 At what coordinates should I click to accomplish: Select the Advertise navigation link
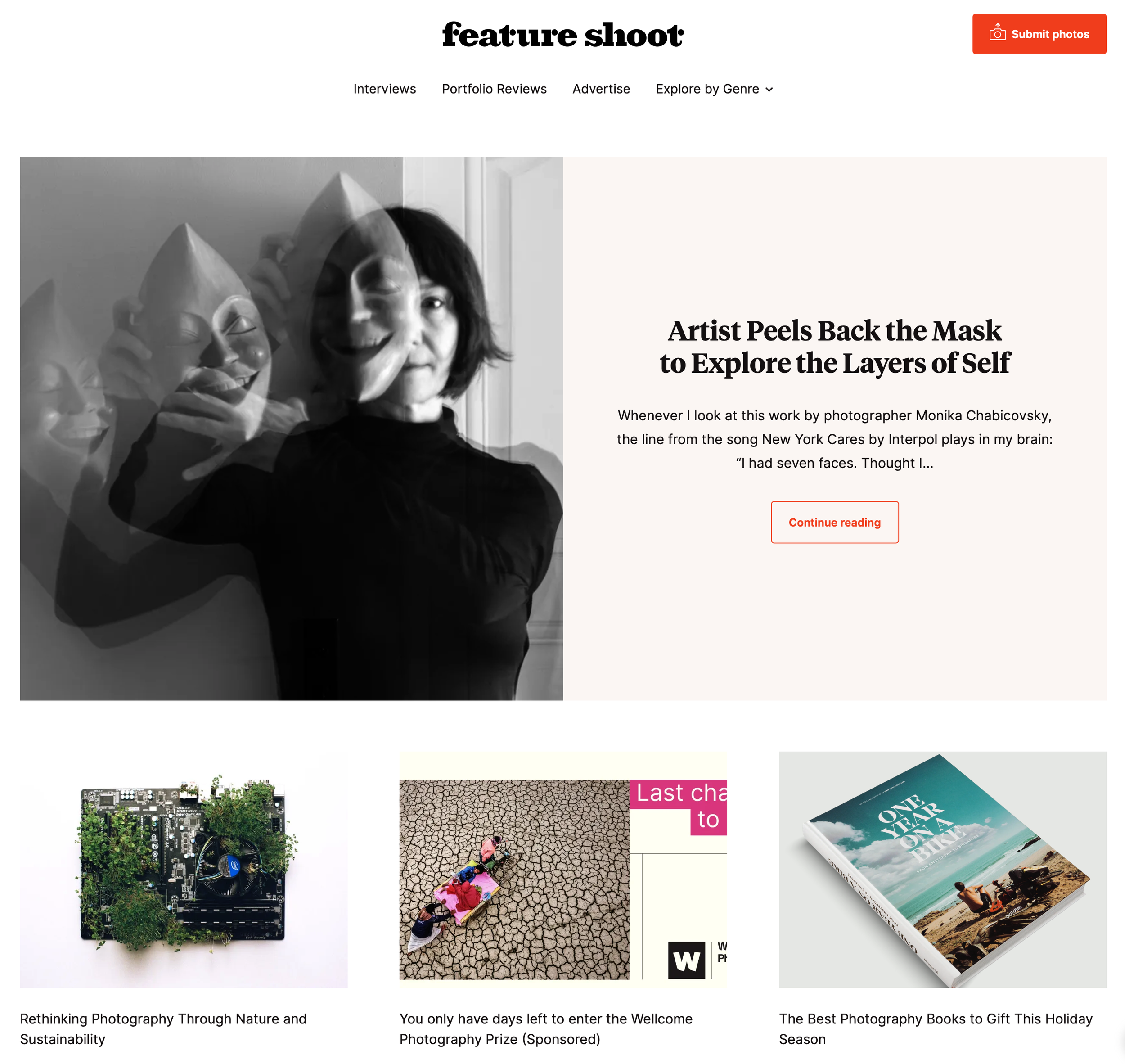[601, 89]
